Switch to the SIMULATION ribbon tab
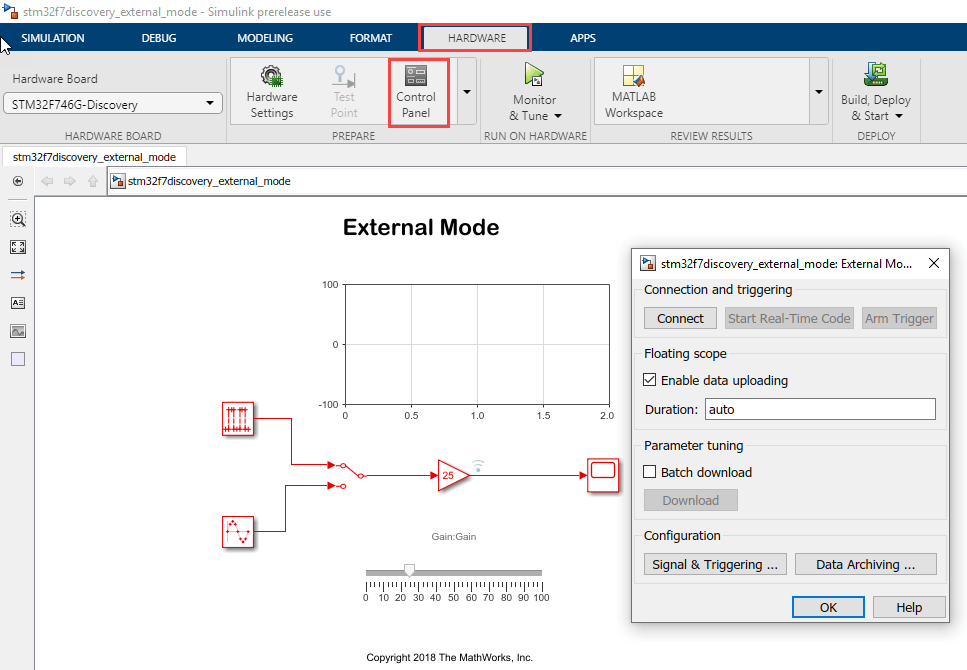 point(52,37)
